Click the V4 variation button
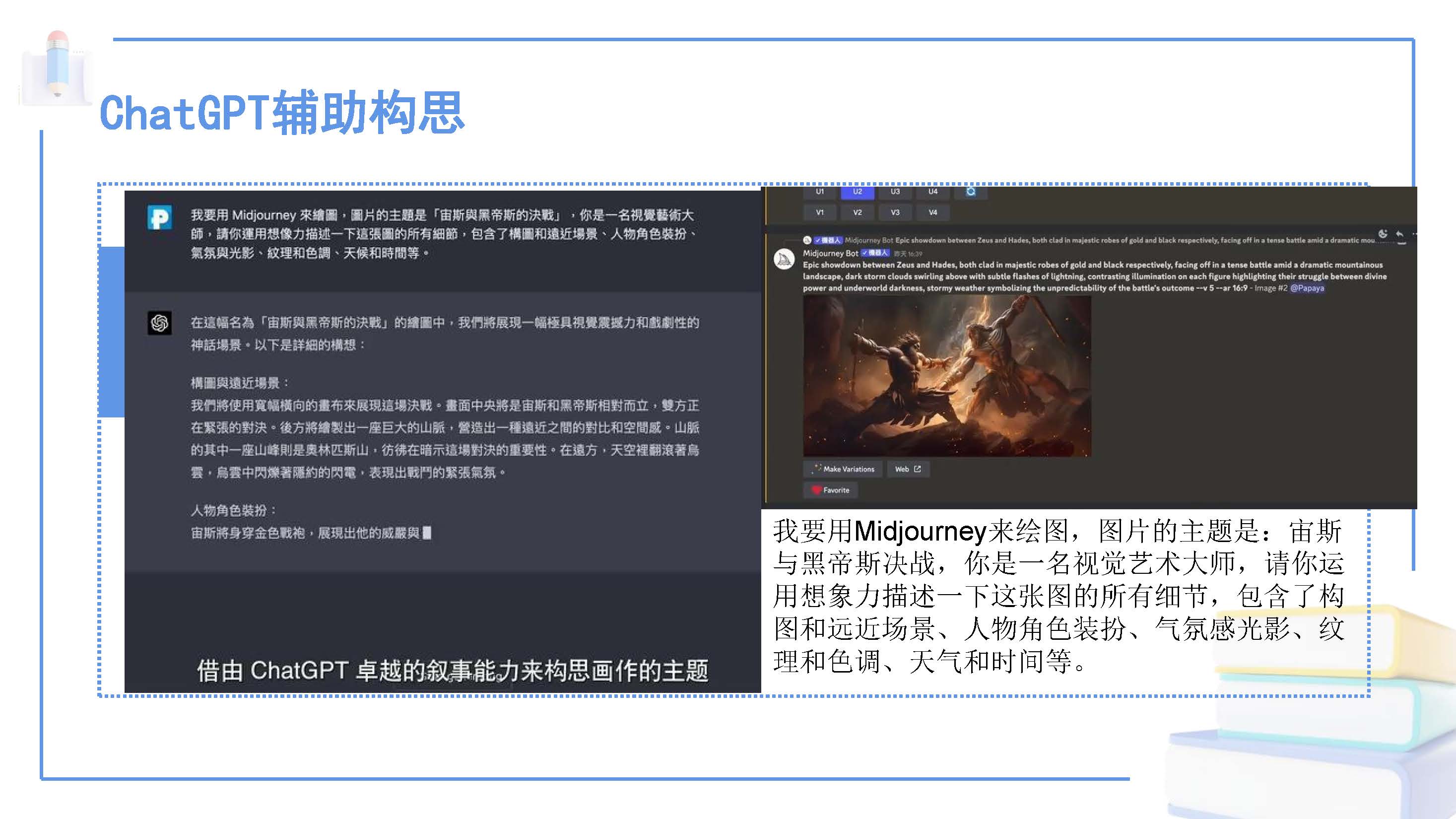Image resolution: width=1456 pixels, height=819 pixels. tap(932, 212)
